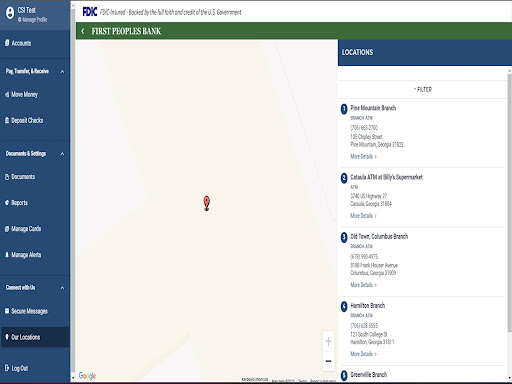Select the Greenville Branch heading

point(368,374)
